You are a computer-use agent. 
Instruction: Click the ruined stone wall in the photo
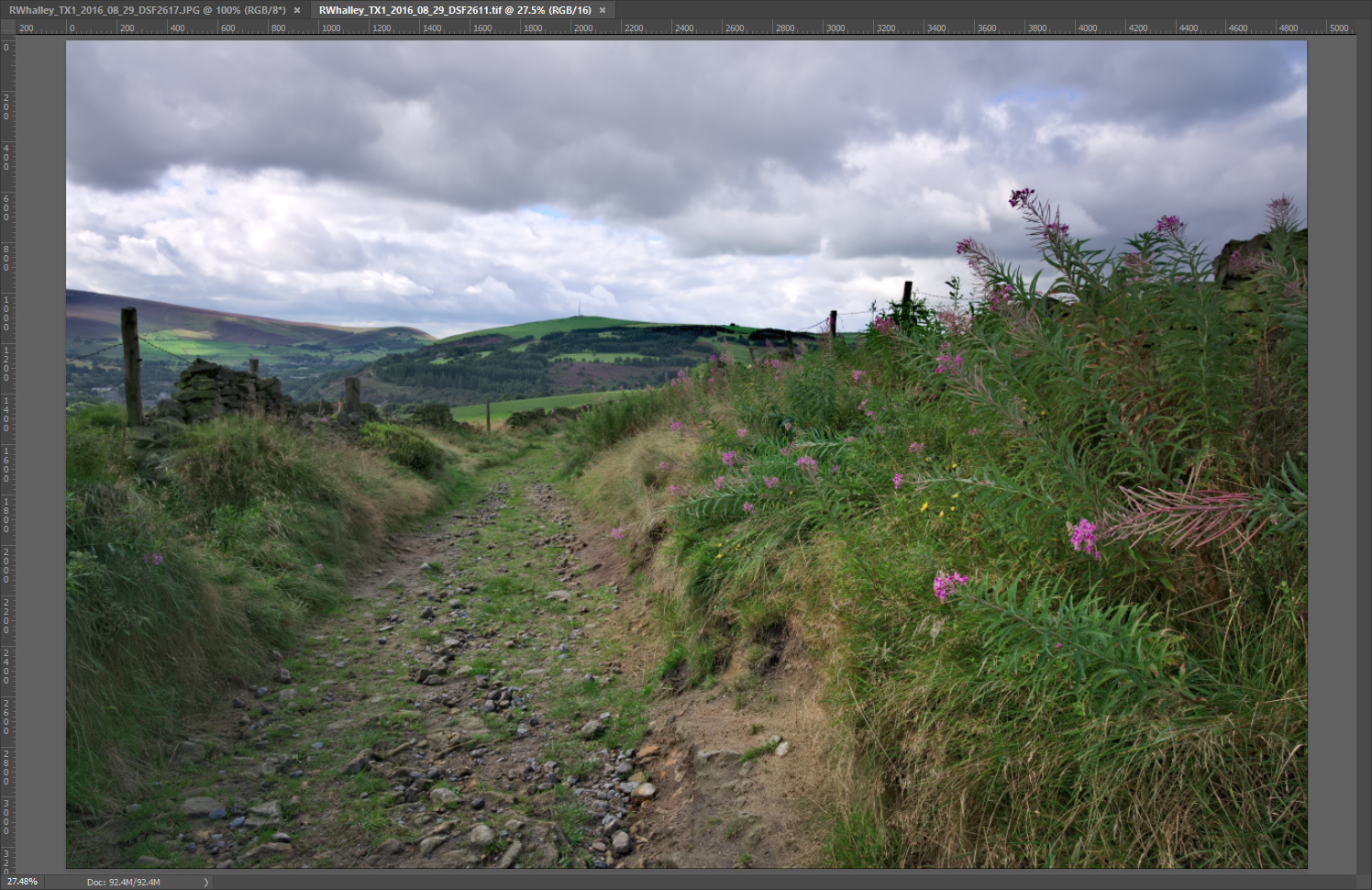click(220, 390)
